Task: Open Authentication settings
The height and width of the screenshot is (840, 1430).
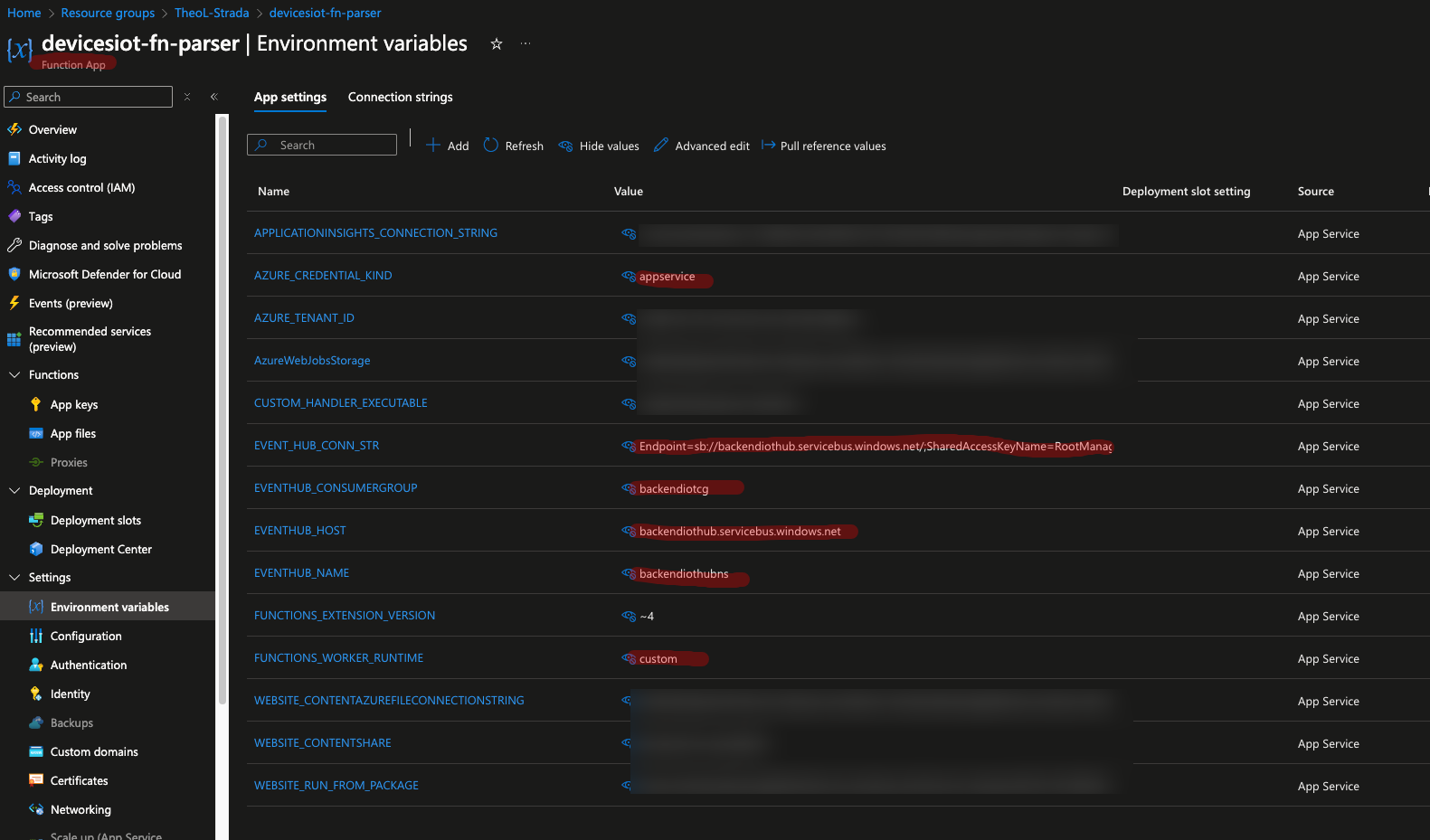Action: (x=89, y=665)
